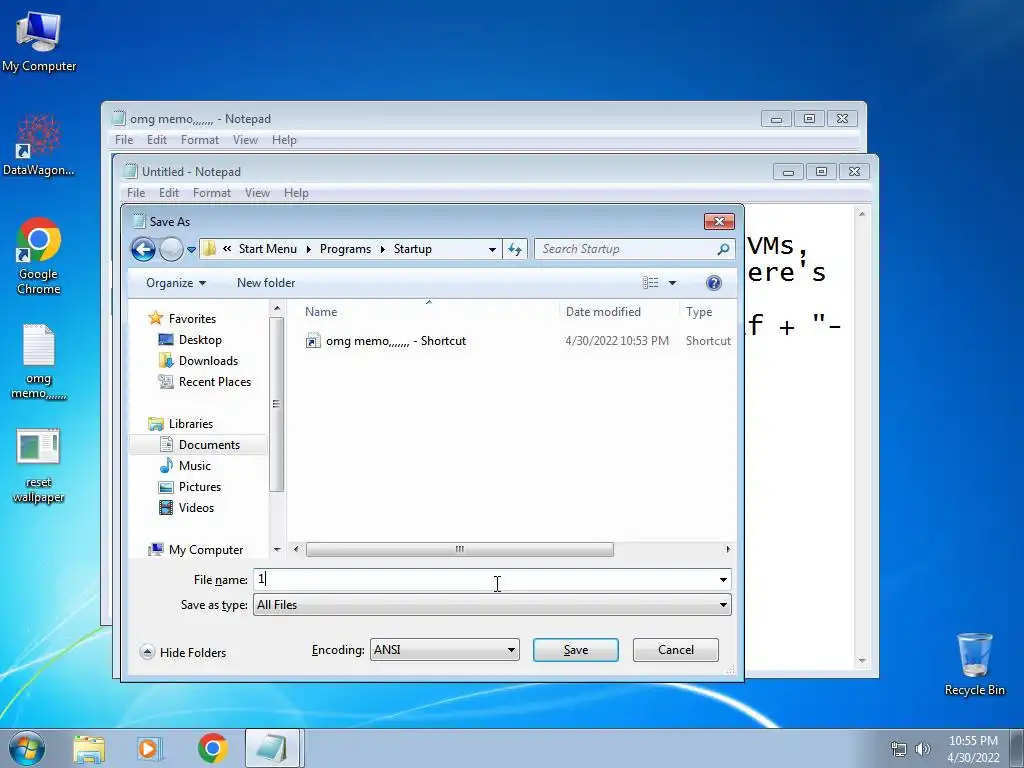
Task: Click the volume speaker tray icon
Action: [x=922, y=749]
